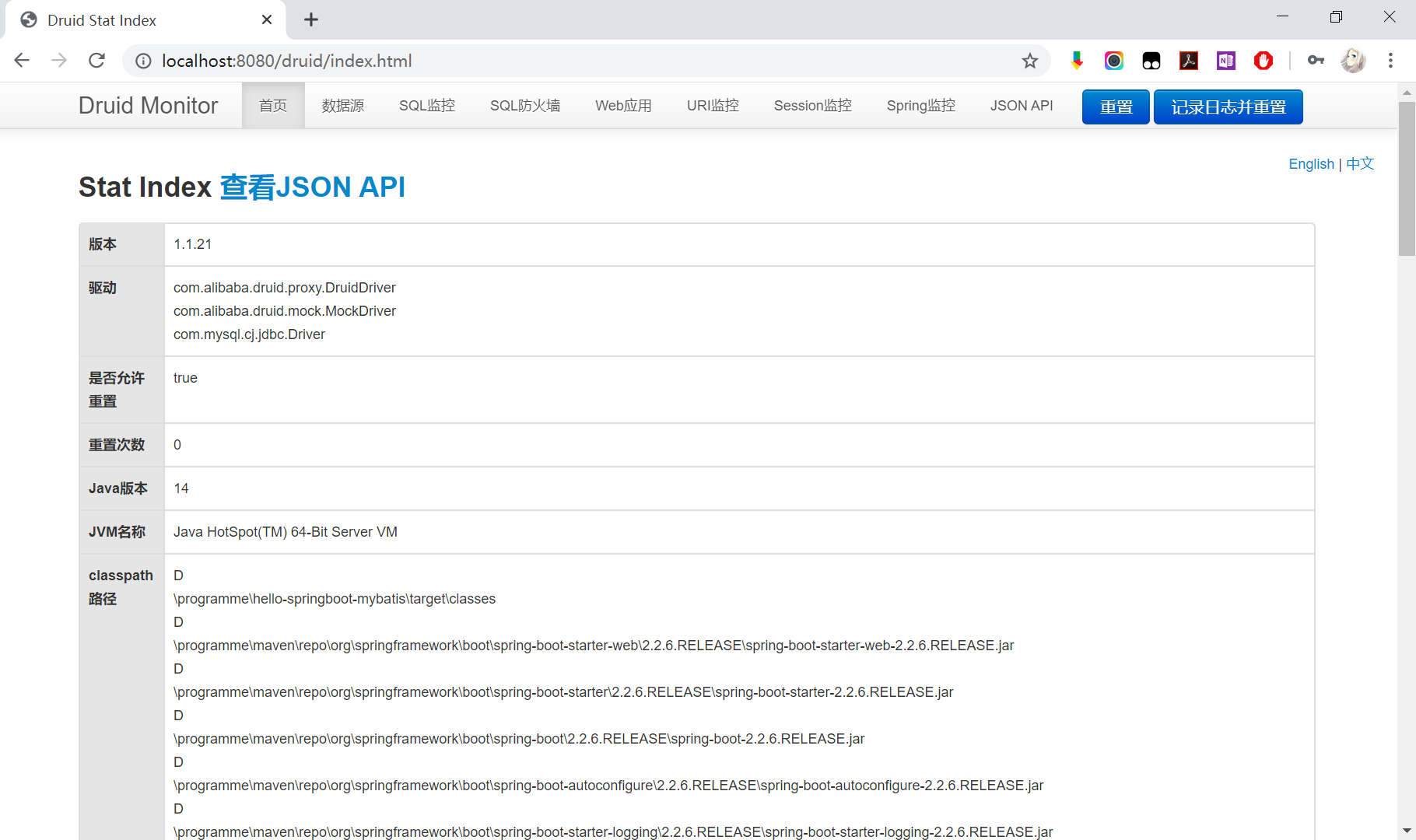Minimize the Chrome window
Screen dimensions: 1416x840
(x=1283, y=16)
